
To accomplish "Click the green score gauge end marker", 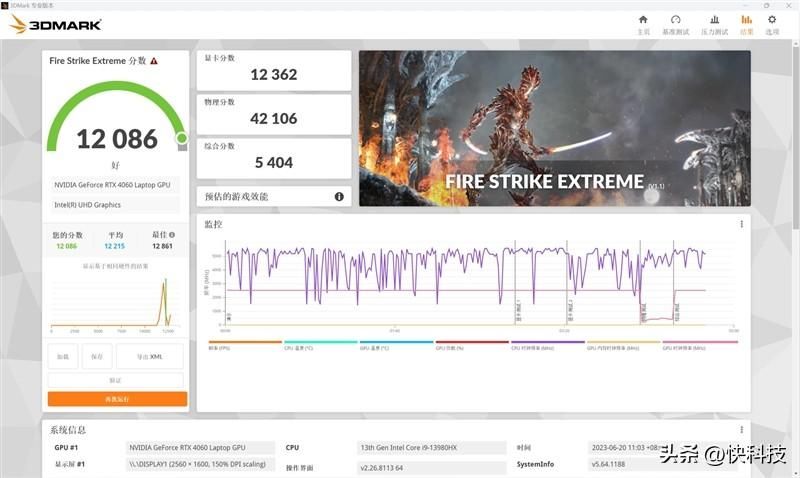I will coord(182,138).
